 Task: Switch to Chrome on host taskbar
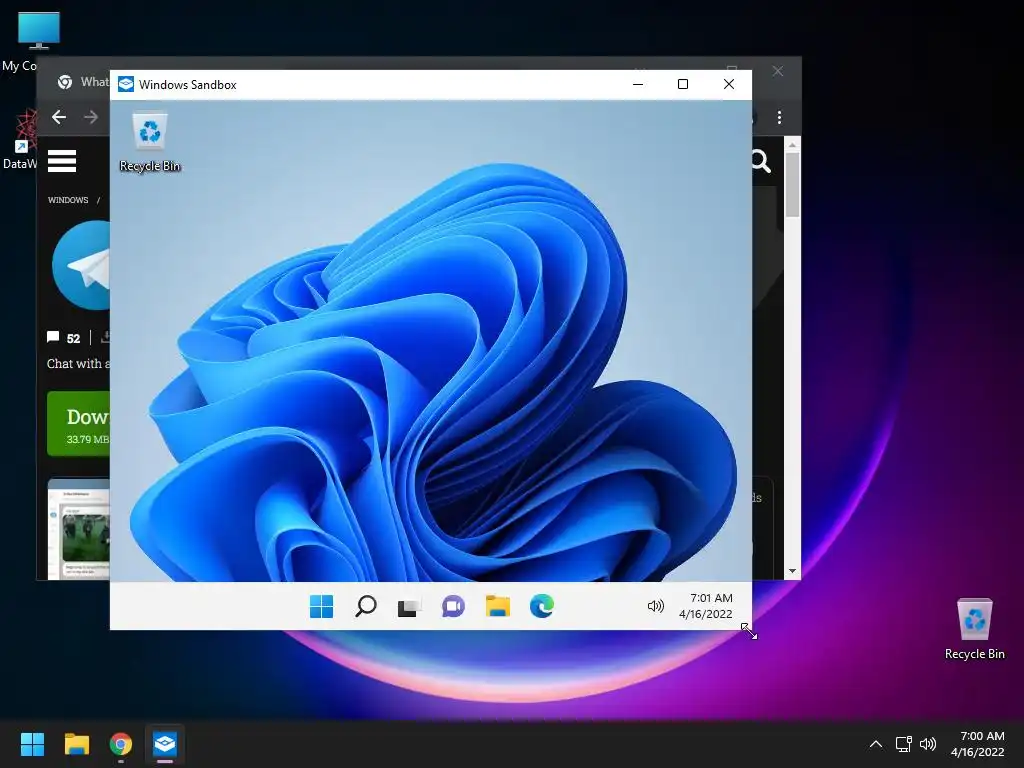121,744
